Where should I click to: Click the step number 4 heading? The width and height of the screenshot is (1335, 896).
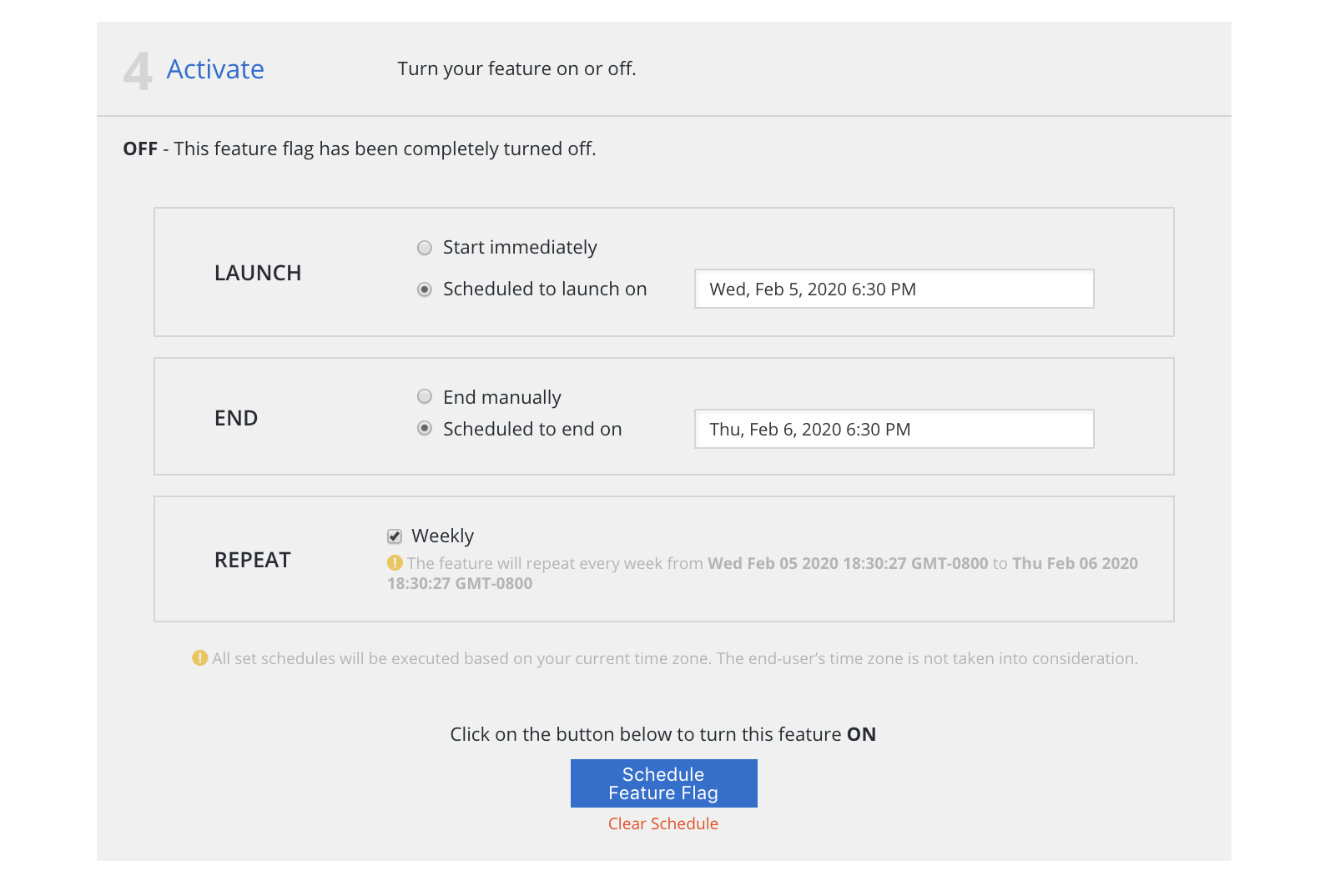point(138,71)
